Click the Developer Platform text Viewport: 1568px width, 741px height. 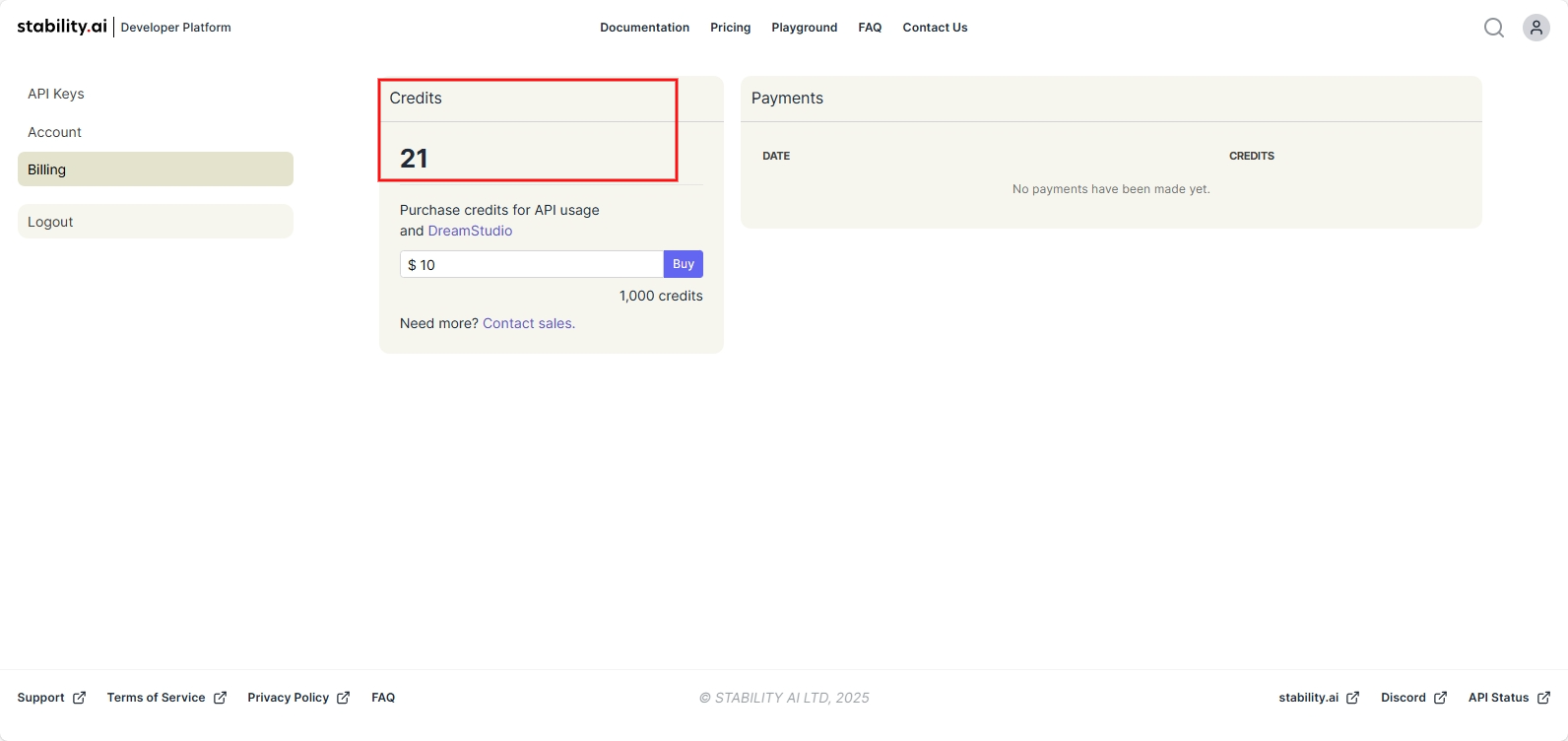(x=175, y=28)
